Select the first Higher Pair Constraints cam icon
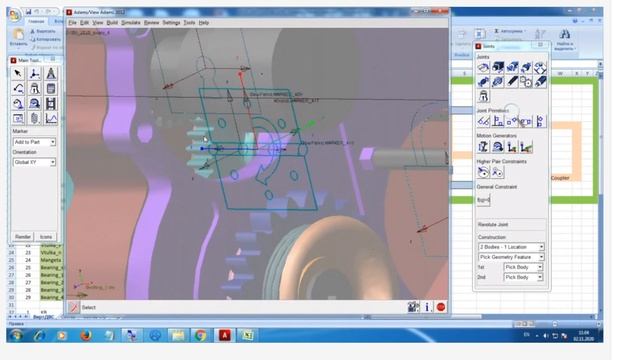Image resolution: width=640 pixels, height=360 pixels. 484,172
